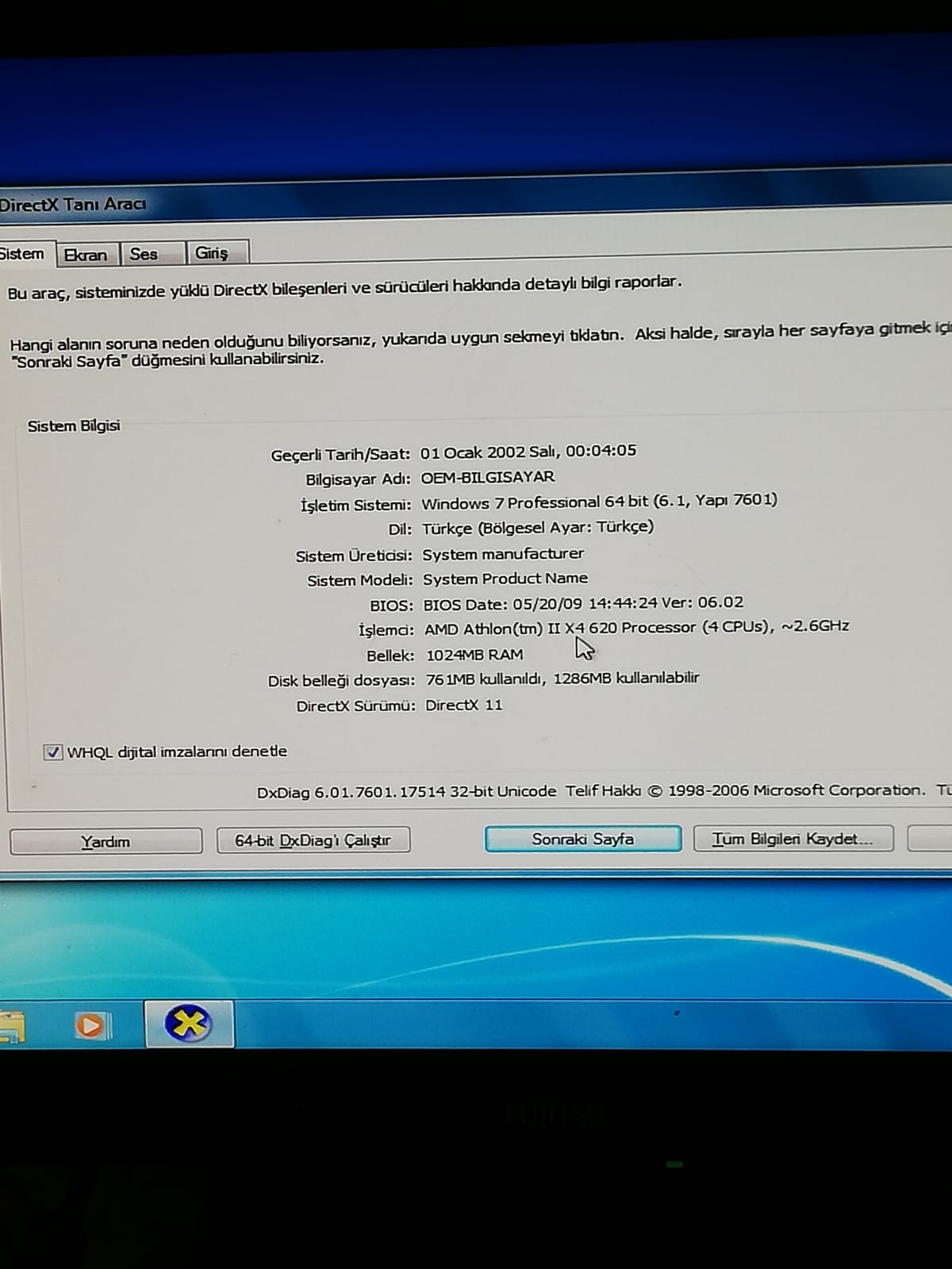Click the Bilgisayar Adı: label
Screen dimensions: 952x1269
[358, 479]
